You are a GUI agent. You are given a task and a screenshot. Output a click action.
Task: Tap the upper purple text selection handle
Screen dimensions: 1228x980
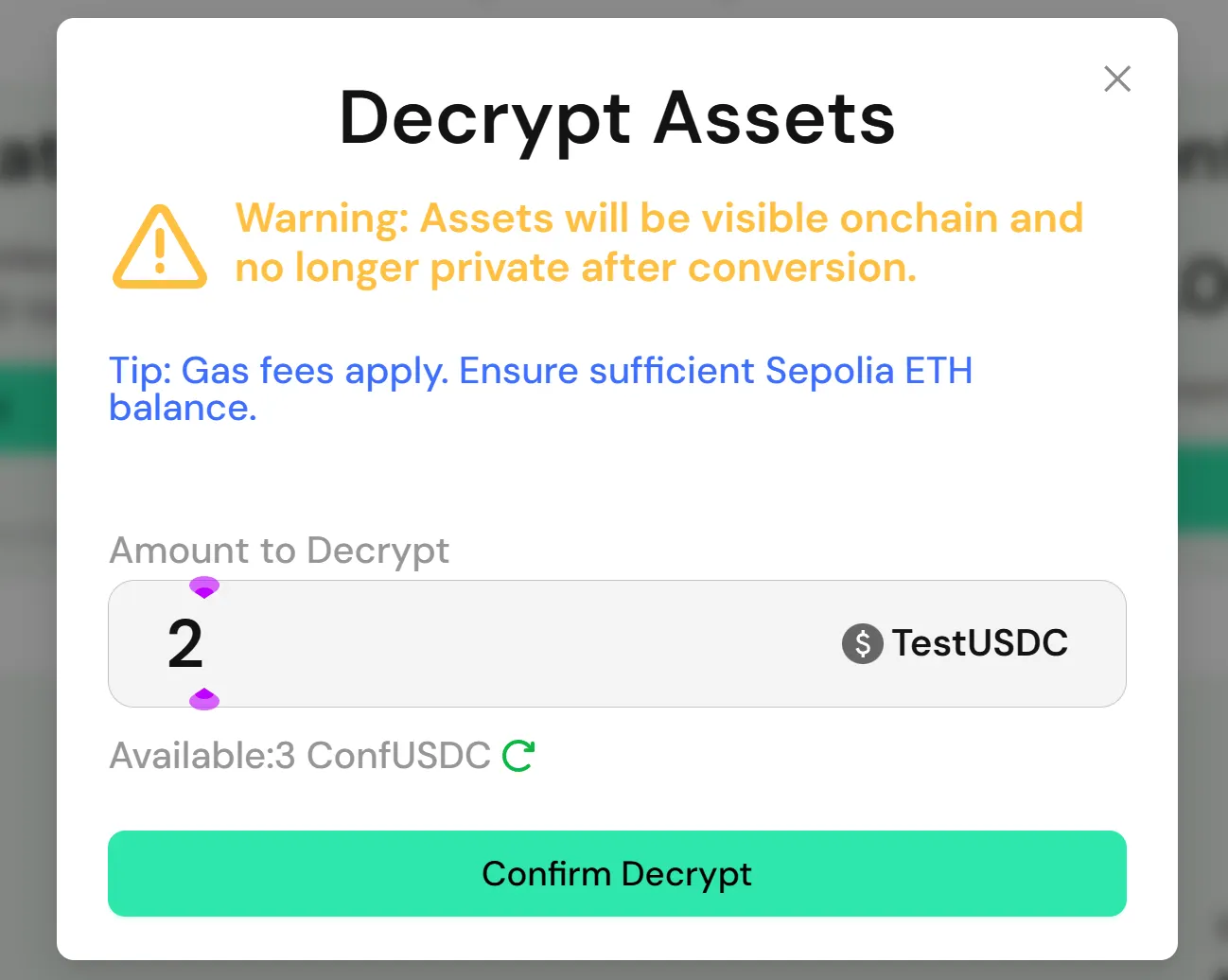pos(204,587)
